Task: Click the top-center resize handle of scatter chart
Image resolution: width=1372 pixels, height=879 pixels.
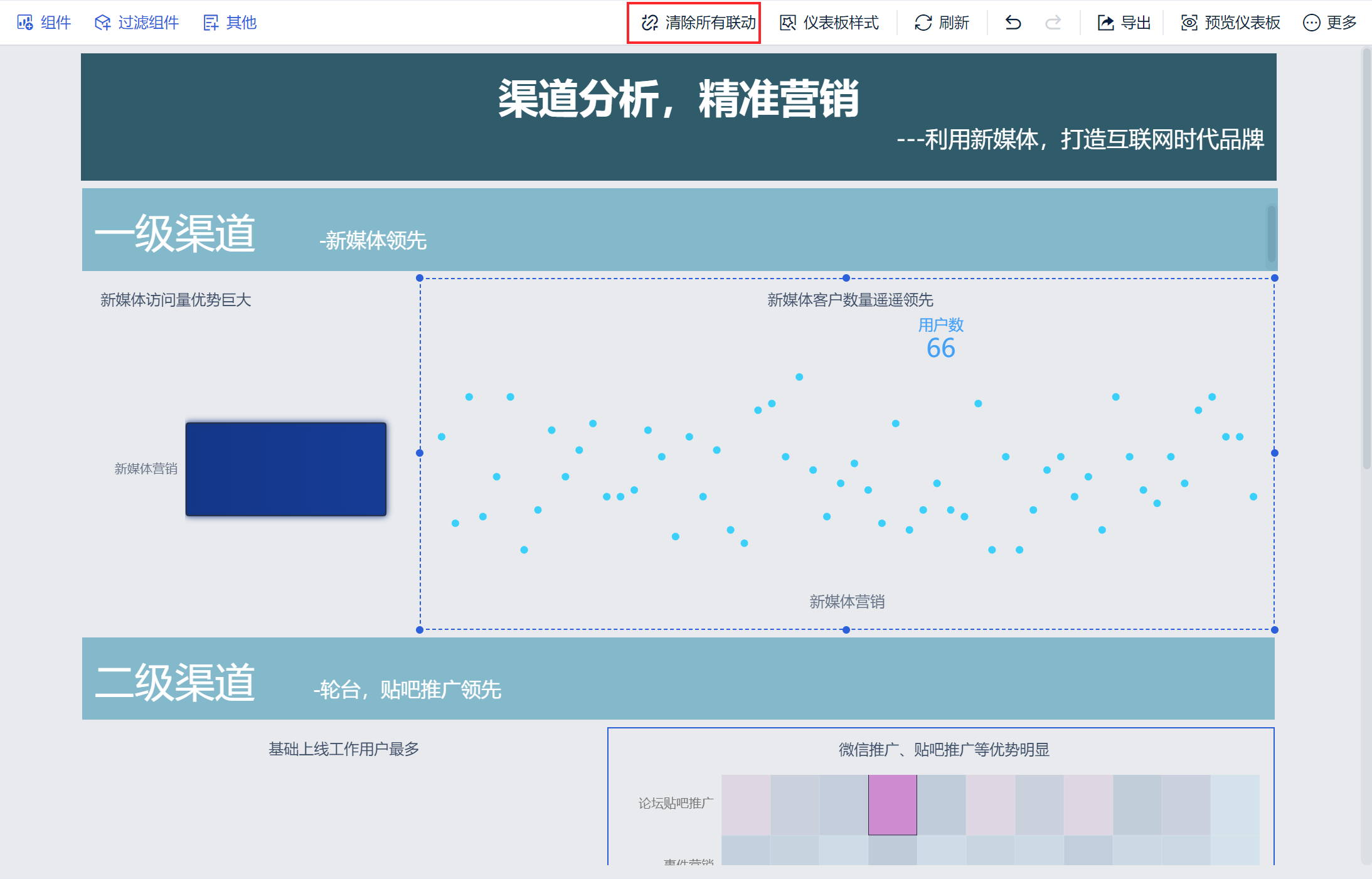Action: point(846,278)
